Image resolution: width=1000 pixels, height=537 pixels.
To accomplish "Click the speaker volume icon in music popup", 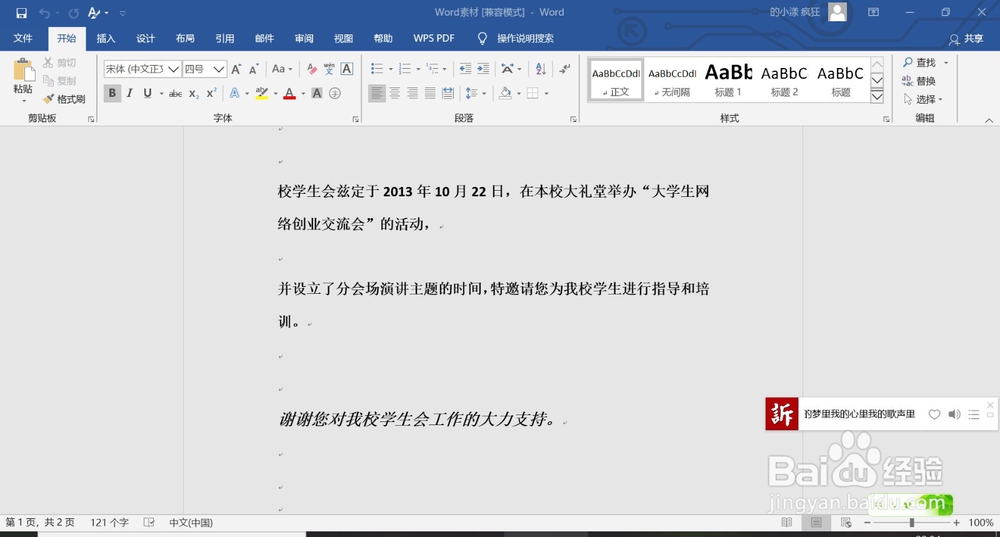I will [954, 415].
